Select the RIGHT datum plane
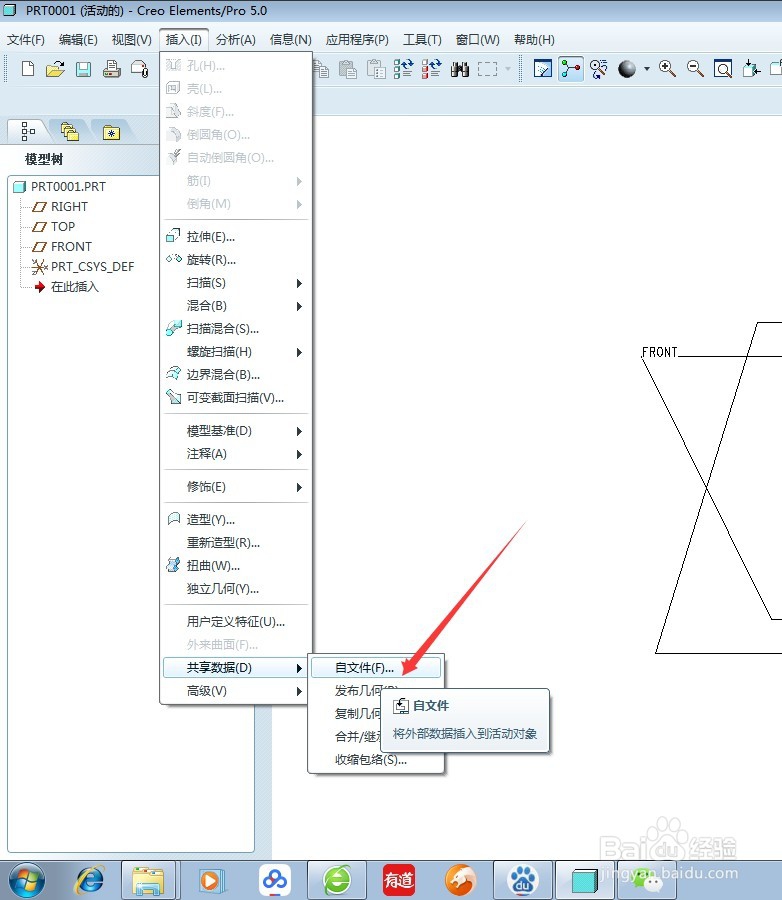The image size is (782, 900). point(60,207)
